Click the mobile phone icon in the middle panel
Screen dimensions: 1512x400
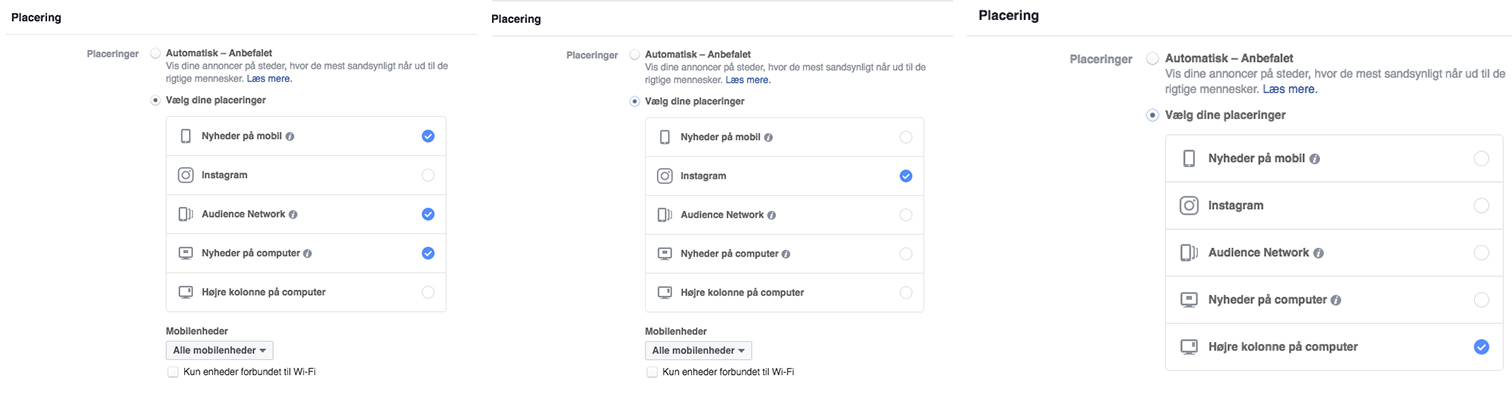665,137
